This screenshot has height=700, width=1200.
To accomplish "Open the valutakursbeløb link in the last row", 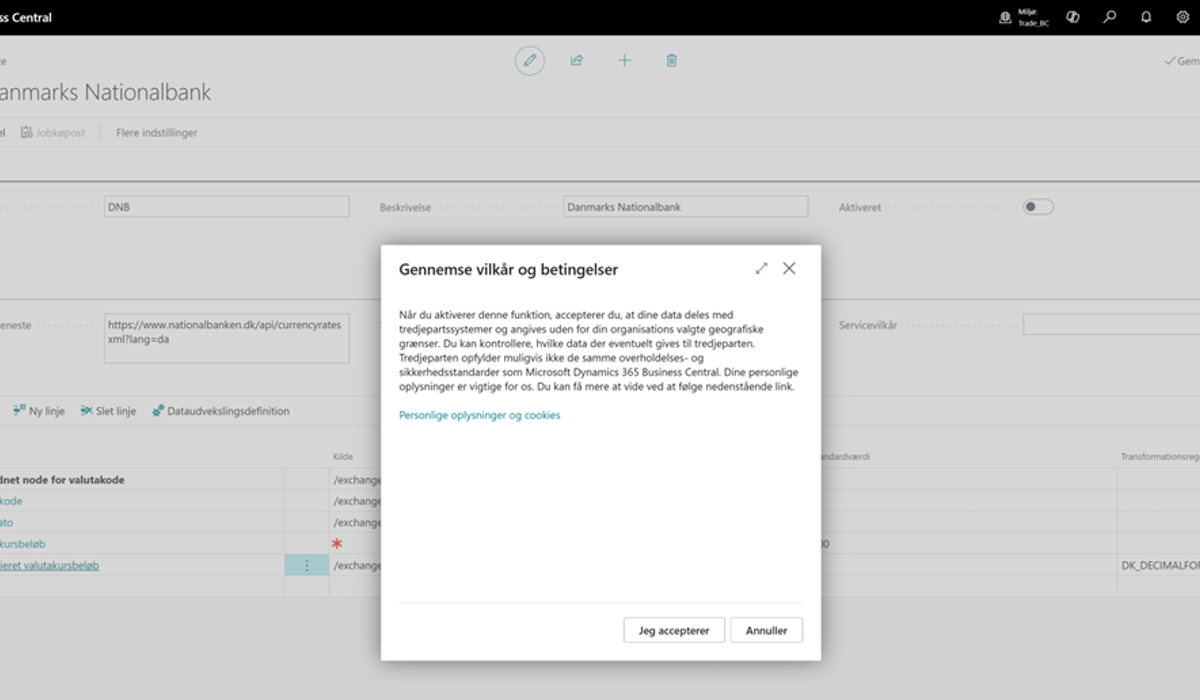I will tap(49, 565).
